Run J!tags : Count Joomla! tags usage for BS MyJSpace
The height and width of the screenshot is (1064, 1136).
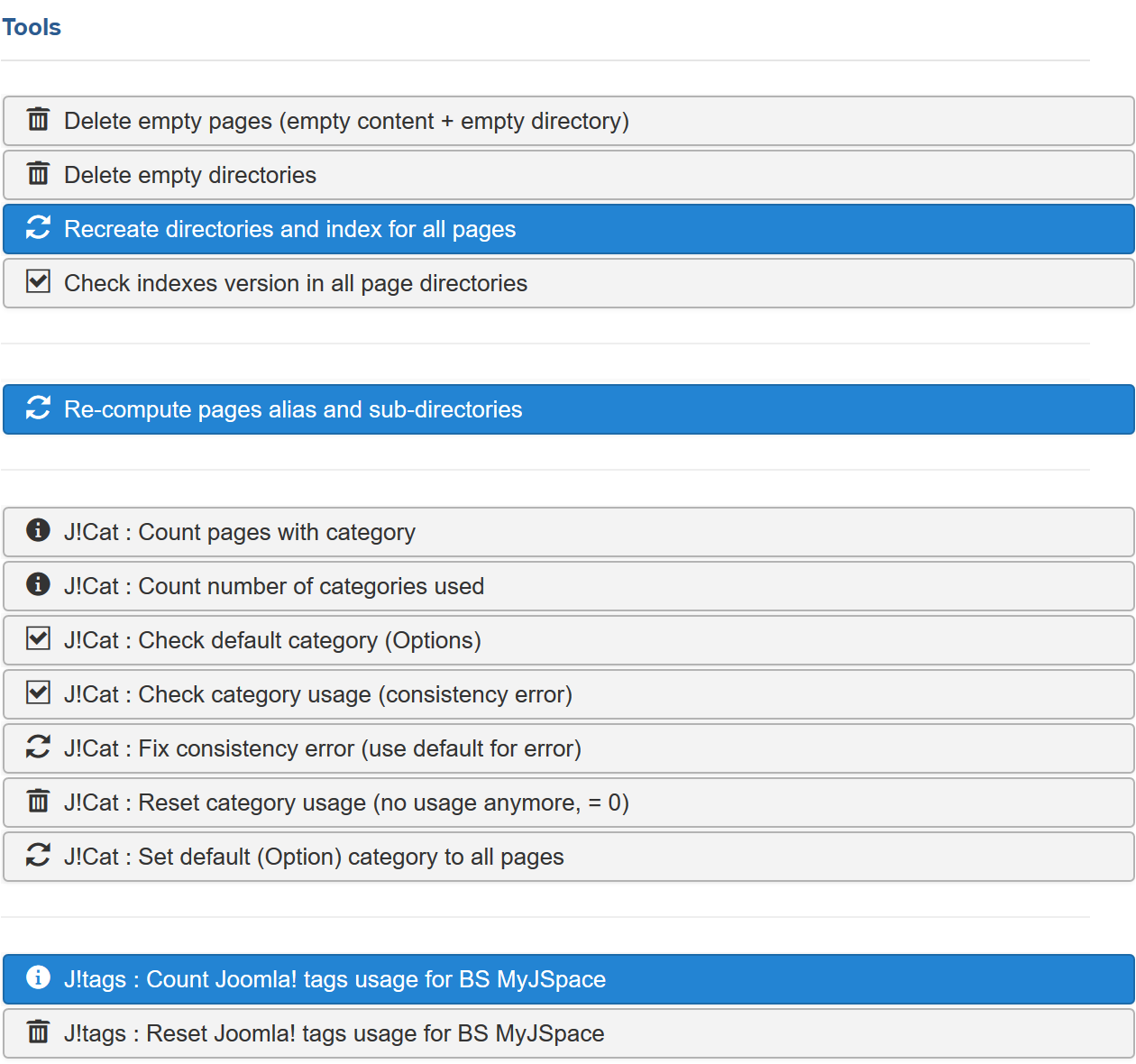coord(569,979)
